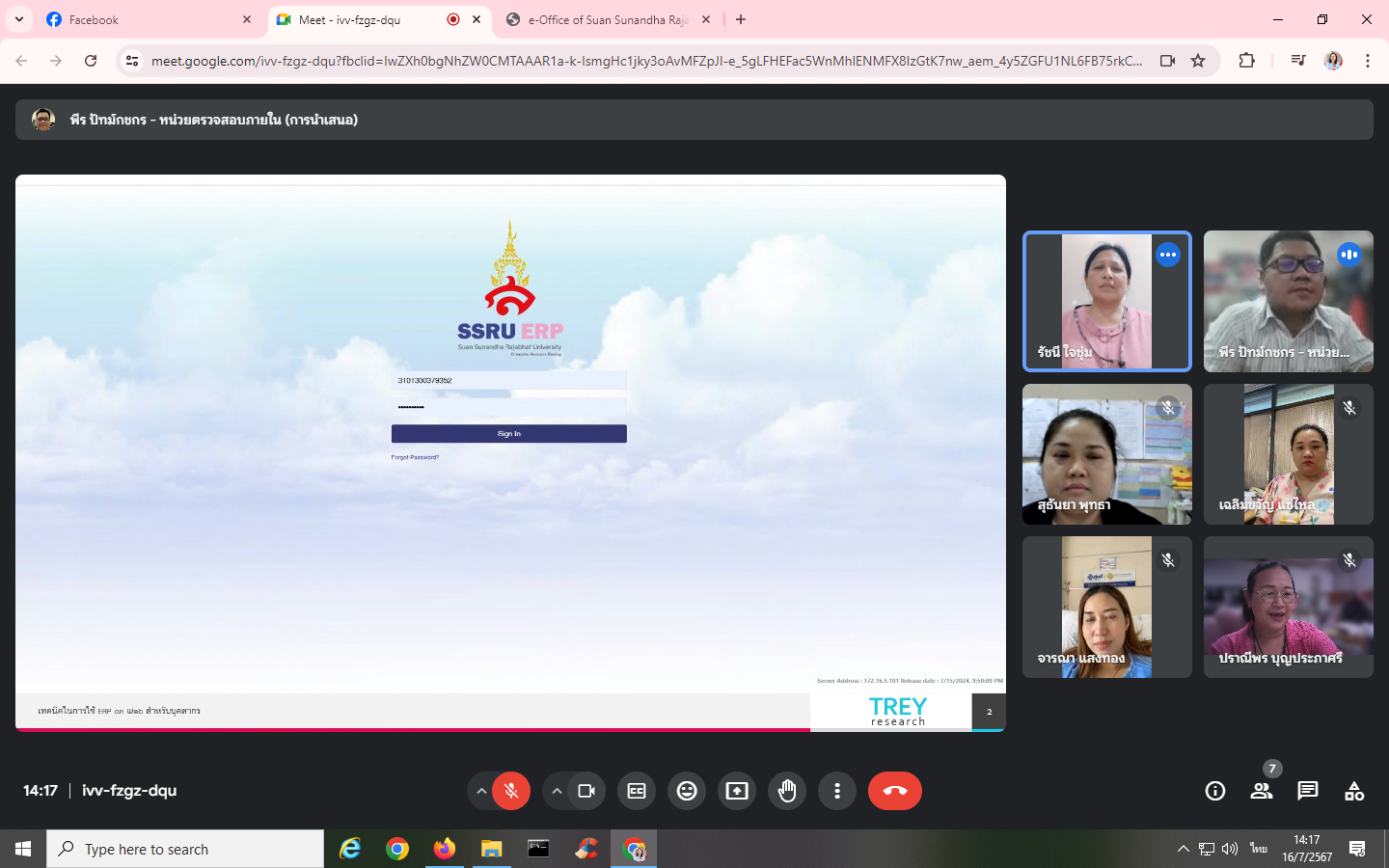Switch to the Facebook tab
This screenshot has width=1389, height=868.
pyautogui.click(x=145, y=19)
